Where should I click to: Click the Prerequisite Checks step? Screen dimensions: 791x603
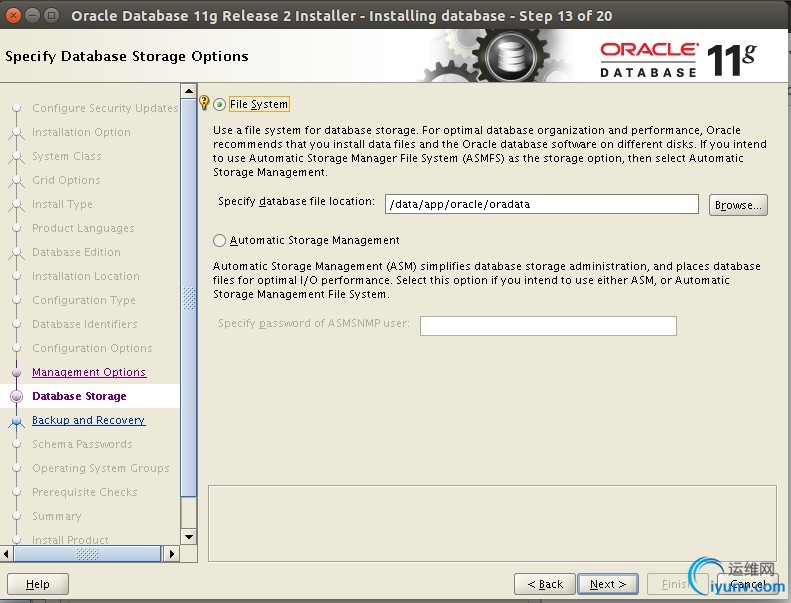tap(85, 492)
